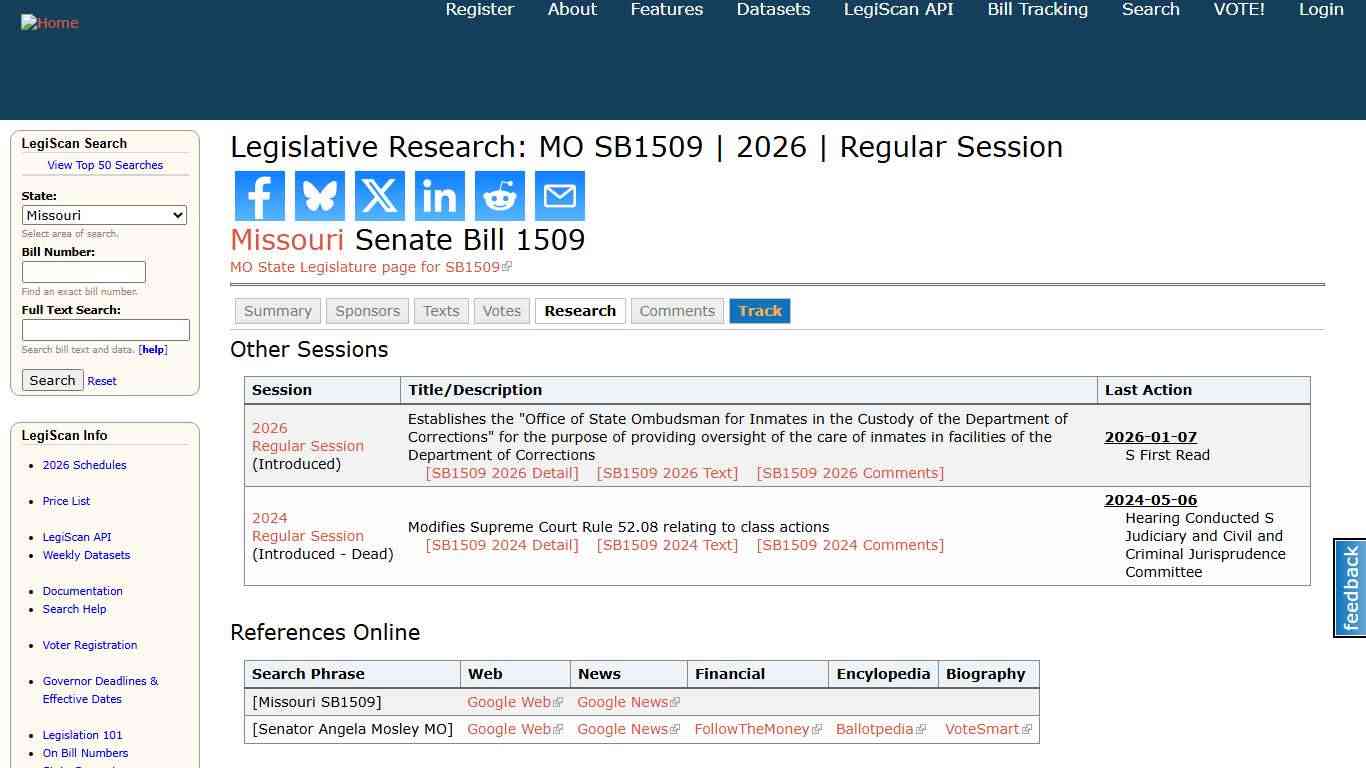Click inside the Full Text Search box
1366x768 pixels.
(105, 330)
